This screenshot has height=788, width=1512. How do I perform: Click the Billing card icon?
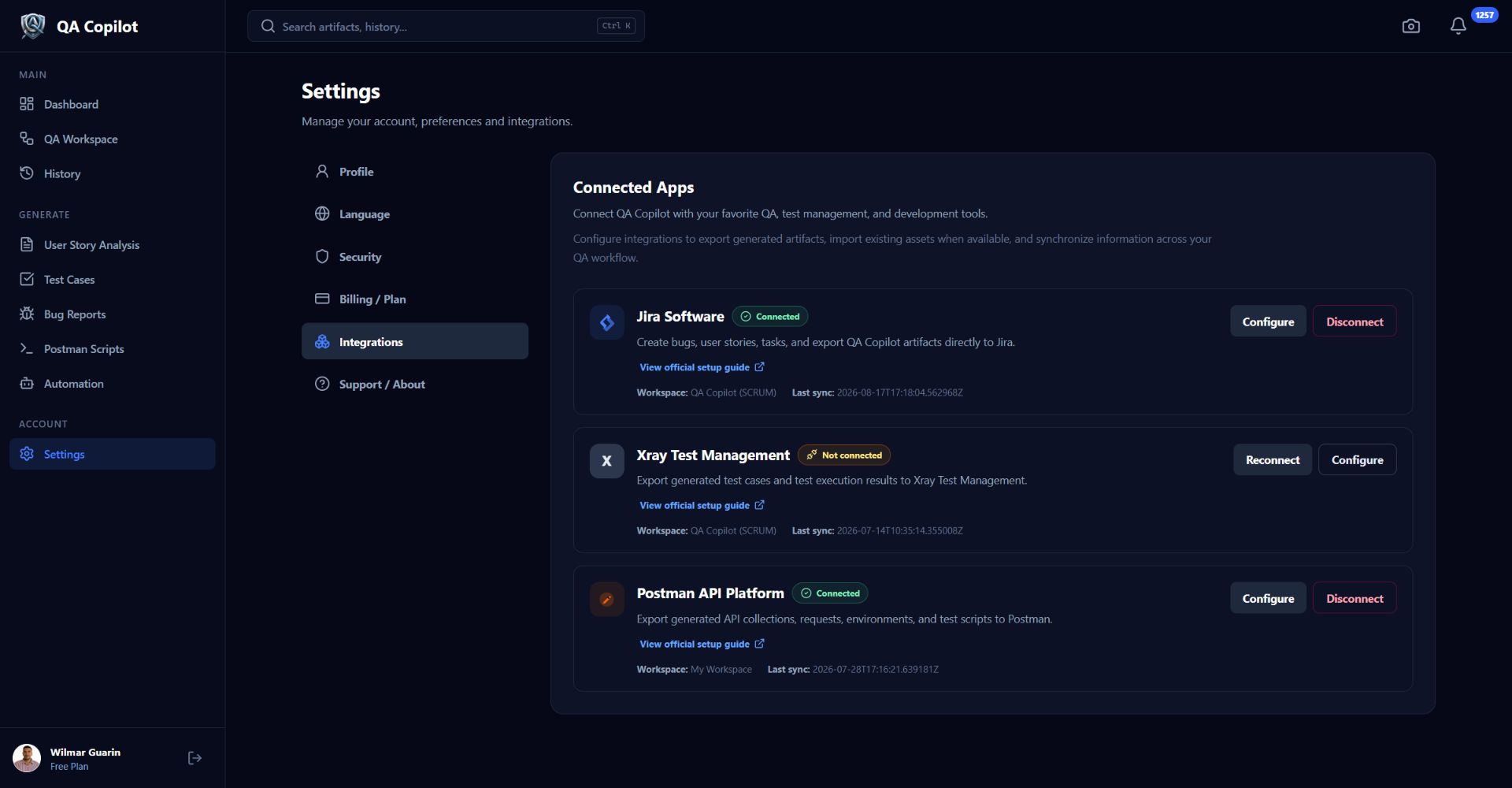[x=322, y=299]
